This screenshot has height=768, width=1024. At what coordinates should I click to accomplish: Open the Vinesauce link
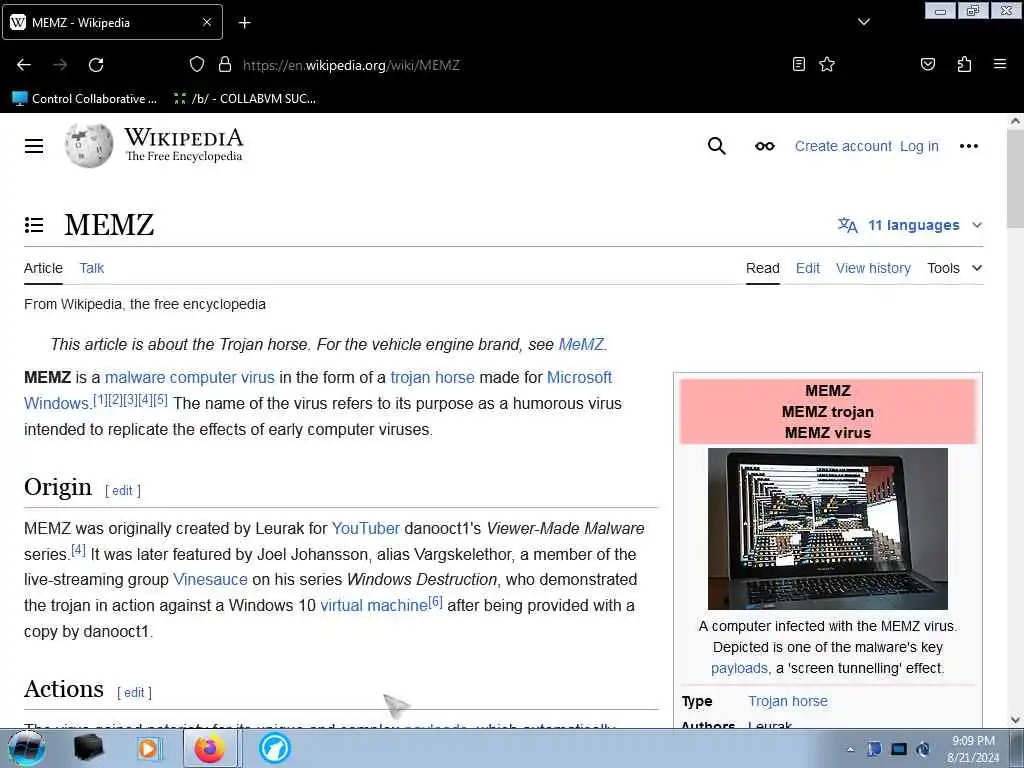[x=210, y=579]
